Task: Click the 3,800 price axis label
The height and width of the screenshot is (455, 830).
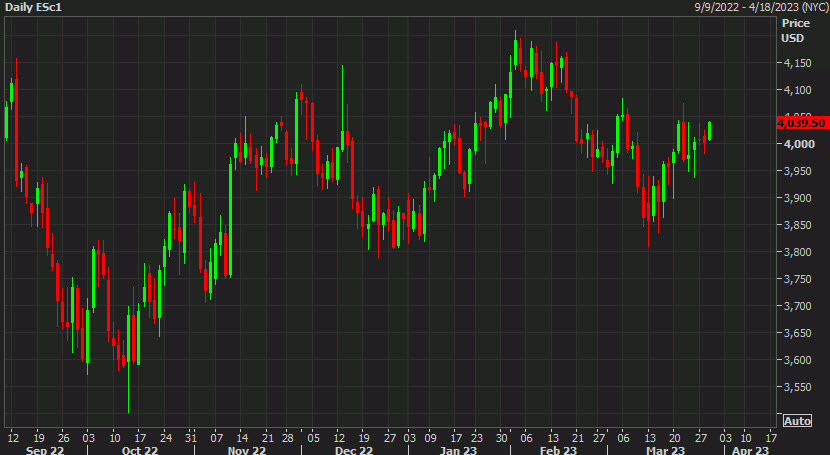Action: coord(797,252)
